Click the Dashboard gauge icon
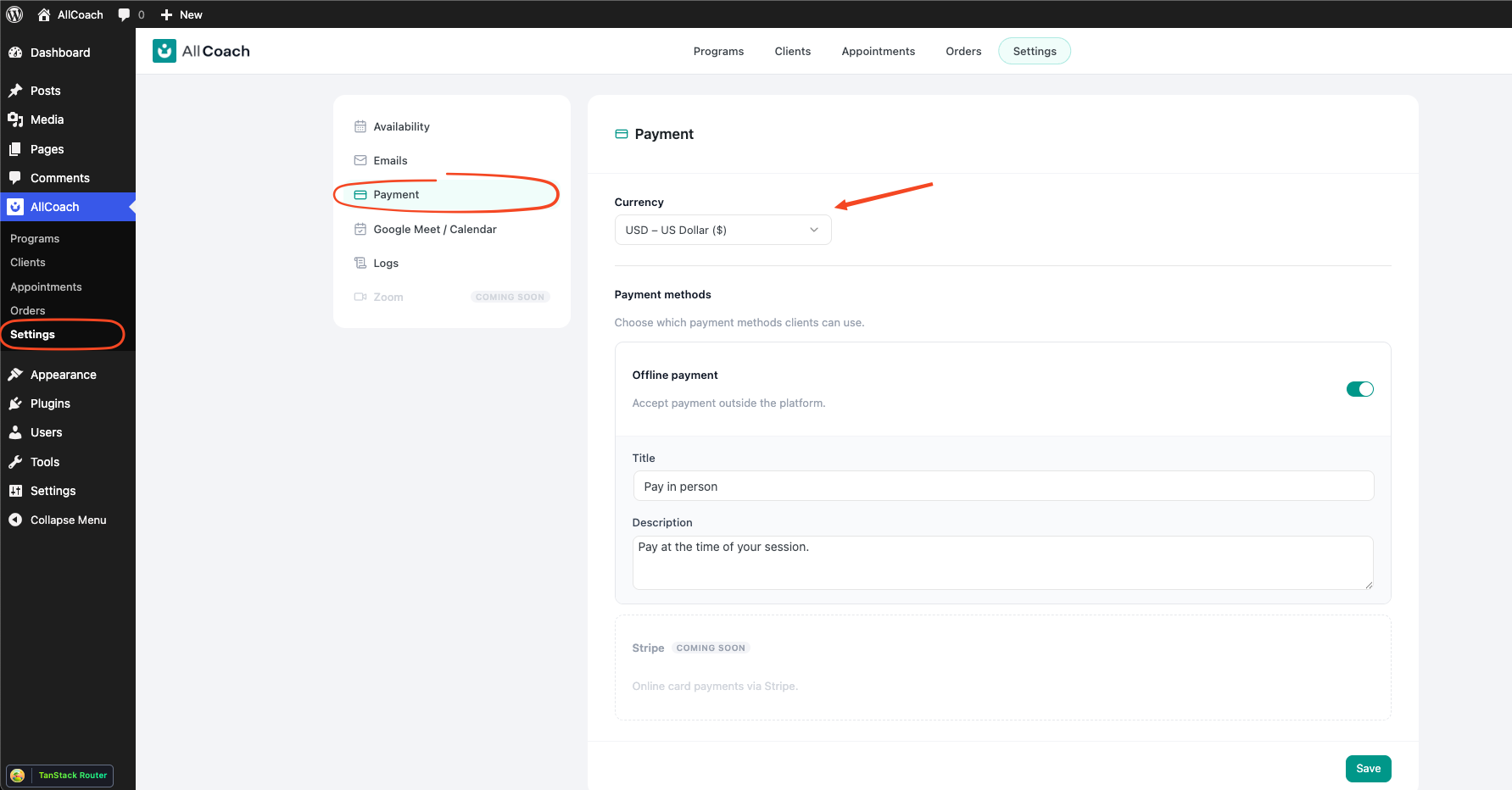Viewport: 1512px width, 790px height. point(15,53)
